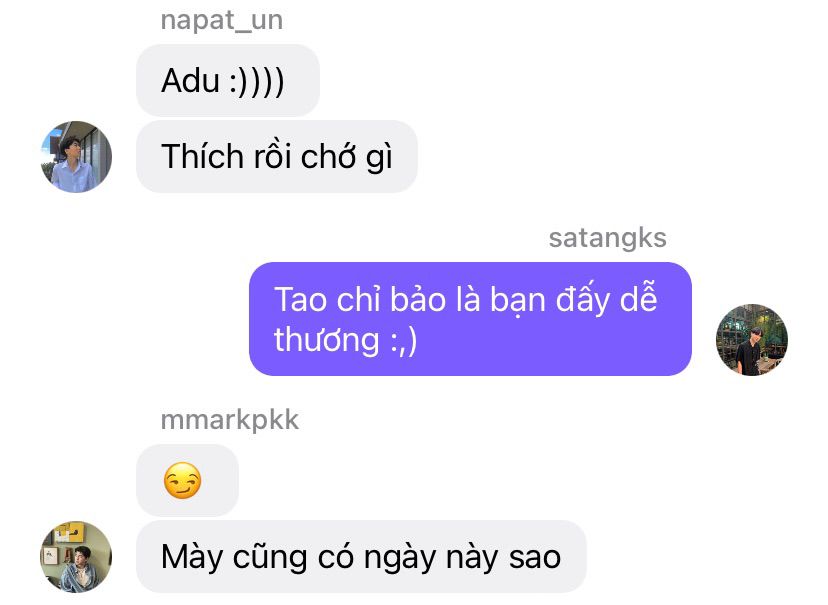Click the word "Thích" in napat_un's message
Image resolution: width=828 pixels, height=605 pixels.
tap(202, 156)
